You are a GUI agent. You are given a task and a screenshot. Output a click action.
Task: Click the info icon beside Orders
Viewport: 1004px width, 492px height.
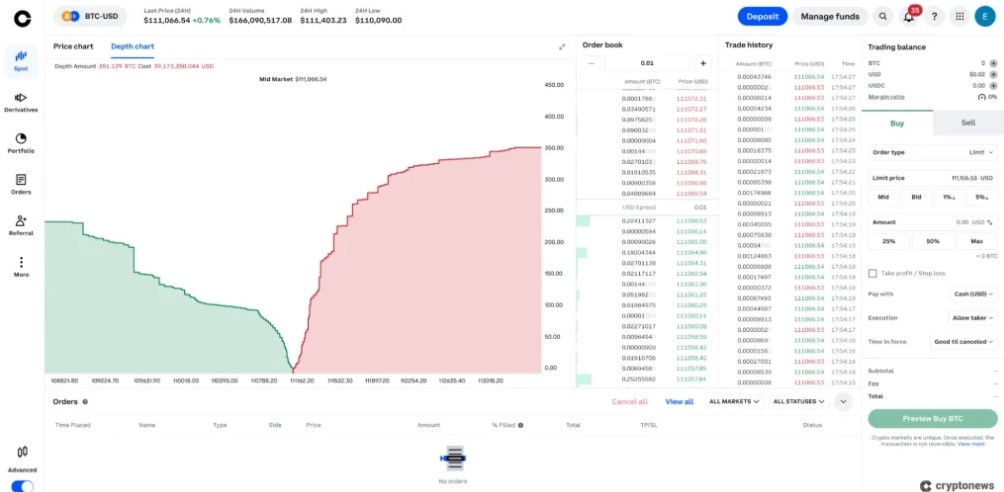click(85, 402)
